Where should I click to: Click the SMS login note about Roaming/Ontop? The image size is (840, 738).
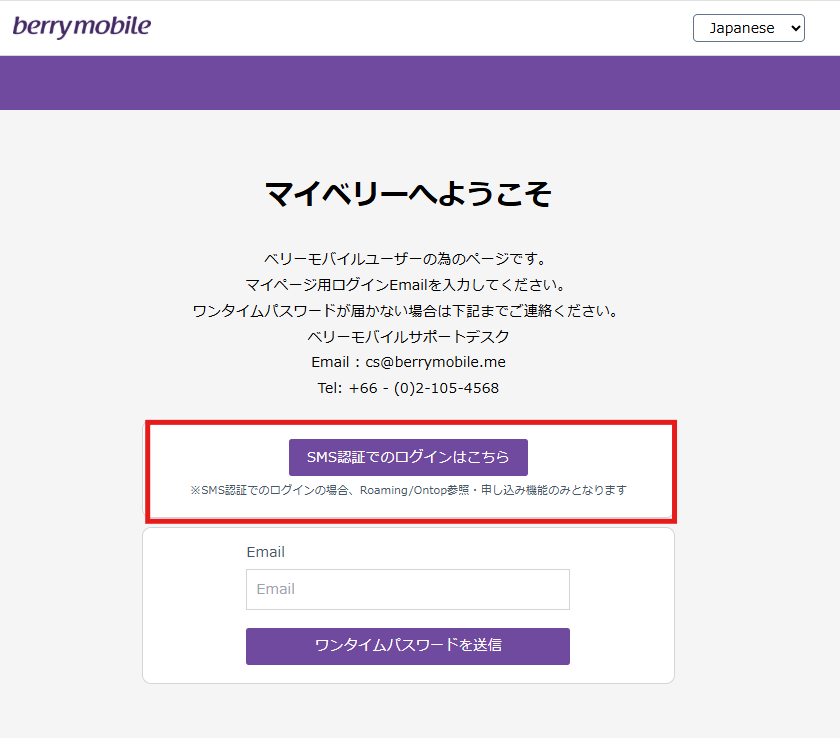(408, 490)
